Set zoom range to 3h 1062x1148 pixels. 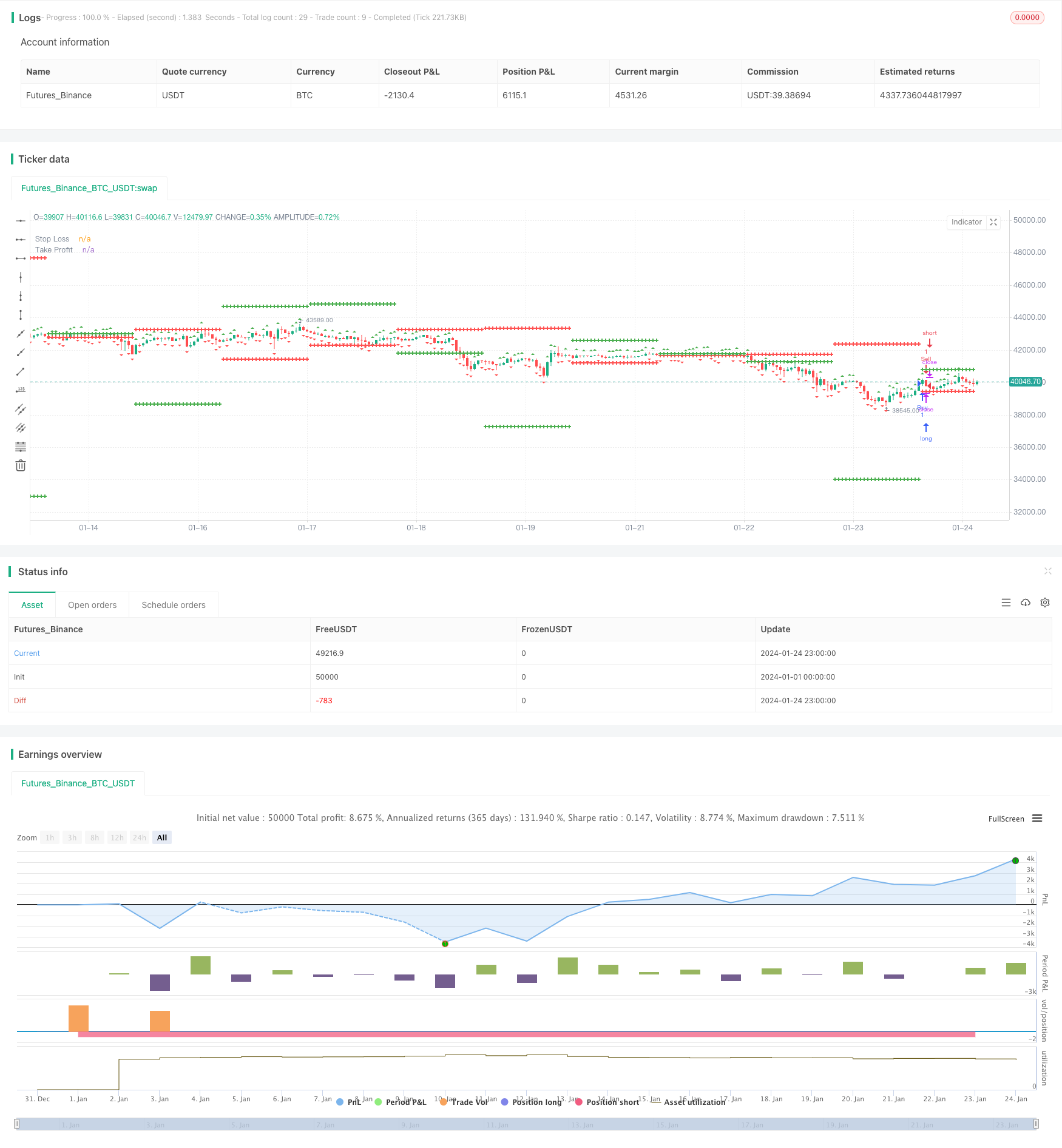pyautogui.click(x=72, y=837)
